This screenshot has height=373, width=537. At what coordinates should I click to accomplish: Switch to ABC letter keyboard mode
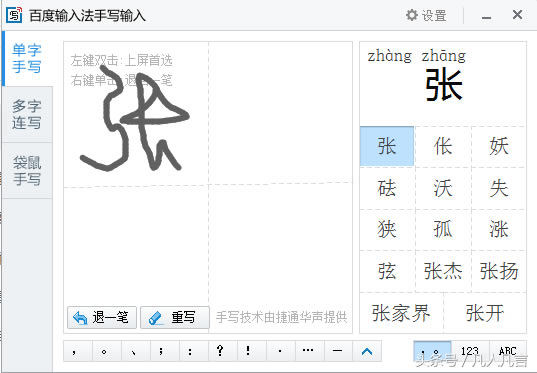(x=508, y=351)
